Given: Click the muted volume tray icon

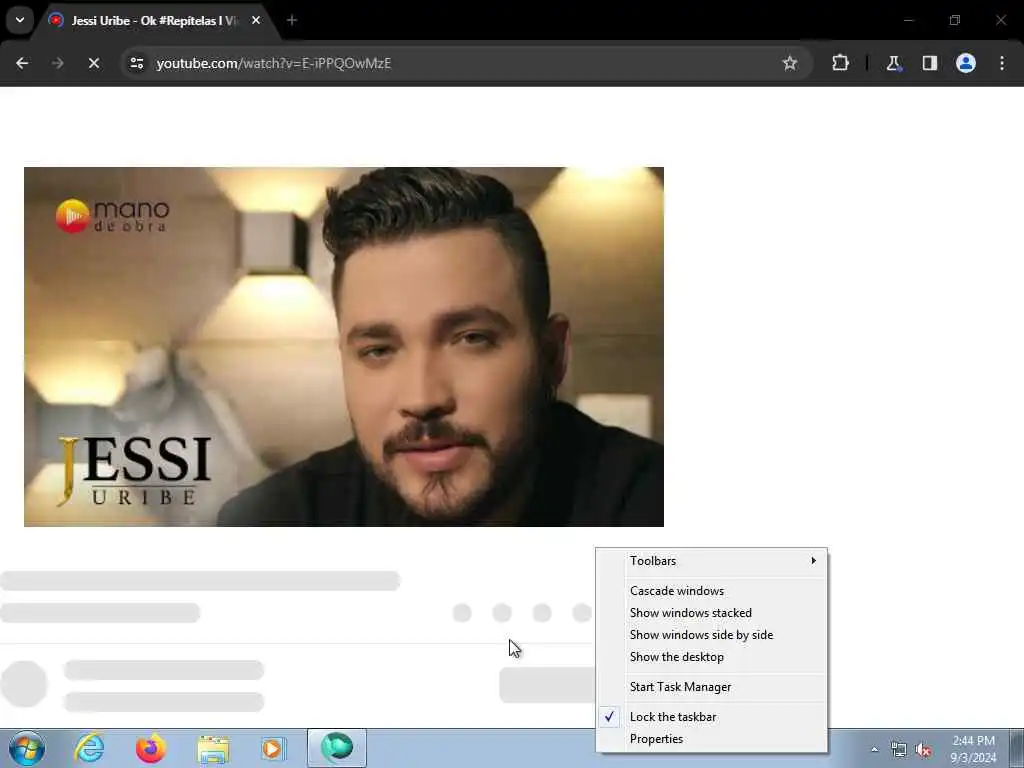Looking at the screenshot, I should (x=923, y=750).
